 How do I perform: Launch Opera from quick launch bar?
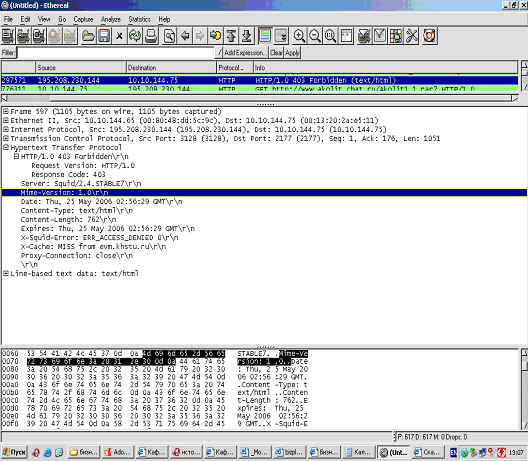[36, 452]
